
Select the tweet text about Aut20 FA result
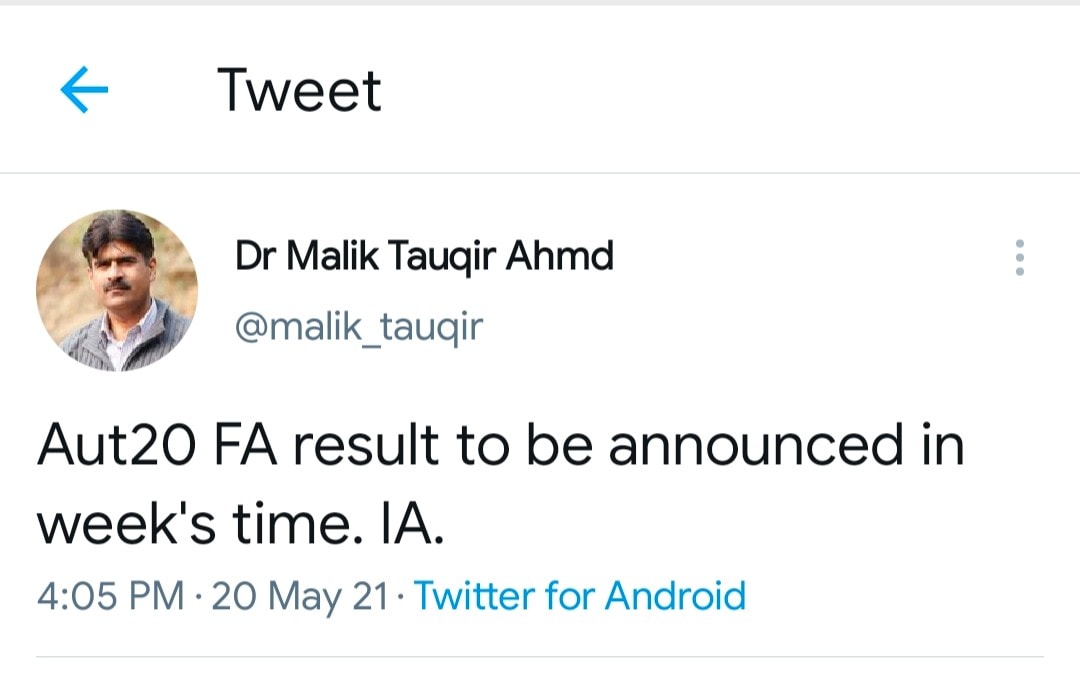(501, 485)
